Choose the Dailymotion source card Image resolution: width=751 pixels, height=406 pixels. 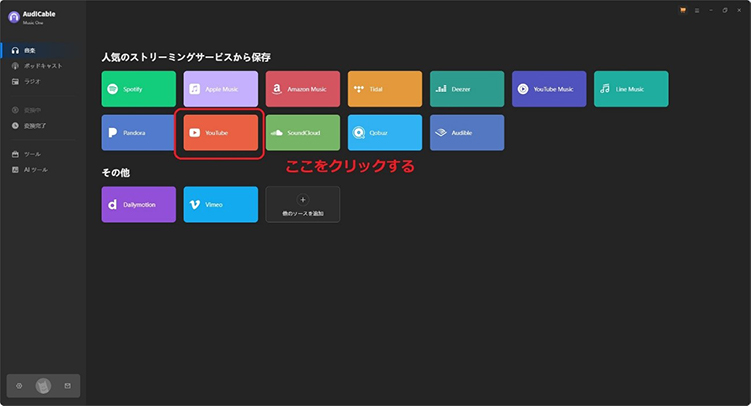(x=138, y=204)
